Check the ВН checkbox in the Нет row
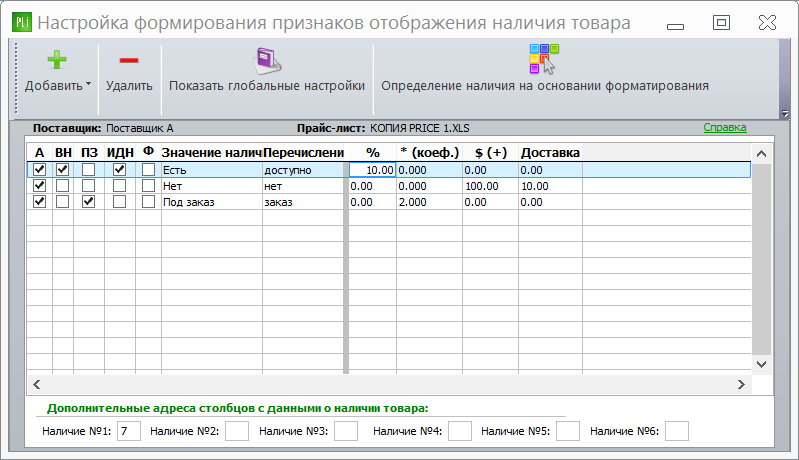 (62, 185)
